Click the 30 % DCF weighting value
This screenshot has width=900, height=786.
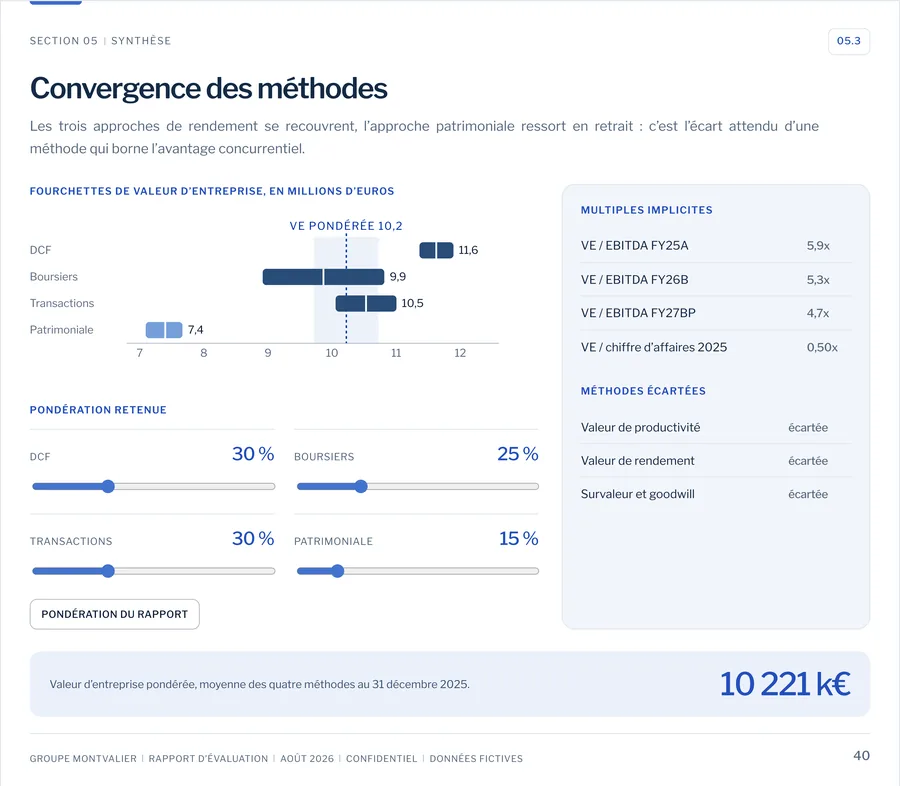click(253, 454)
